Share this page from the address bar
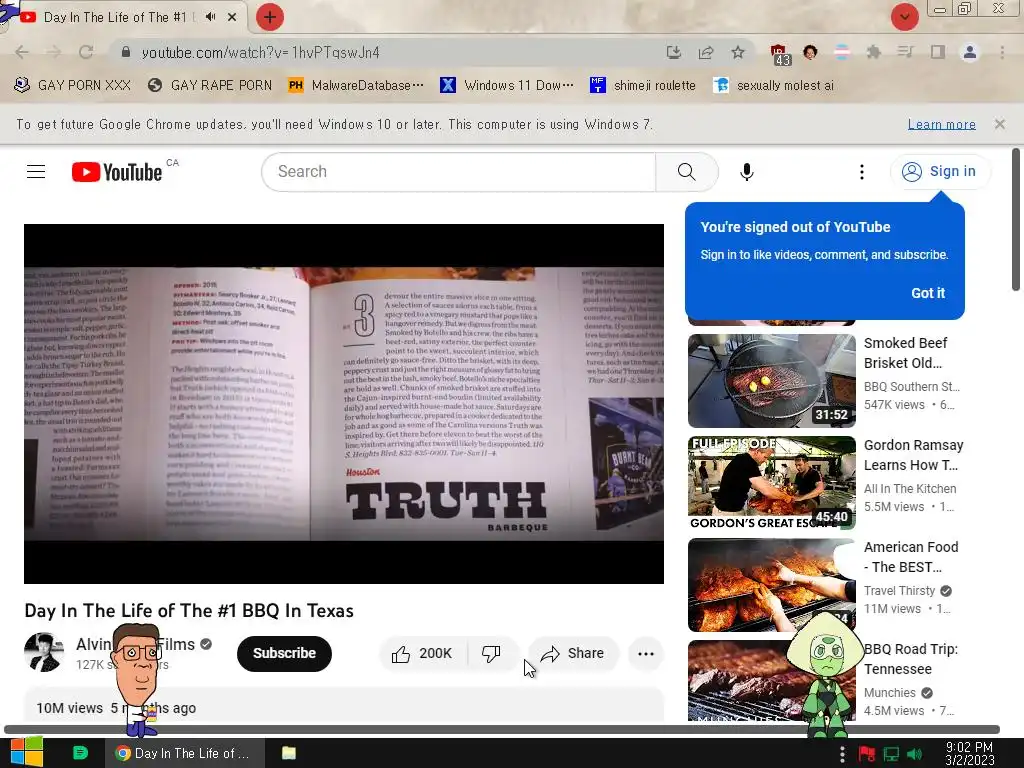Image resolution: width=1024 pixels, height=768 pixels. tap(706, 52)
